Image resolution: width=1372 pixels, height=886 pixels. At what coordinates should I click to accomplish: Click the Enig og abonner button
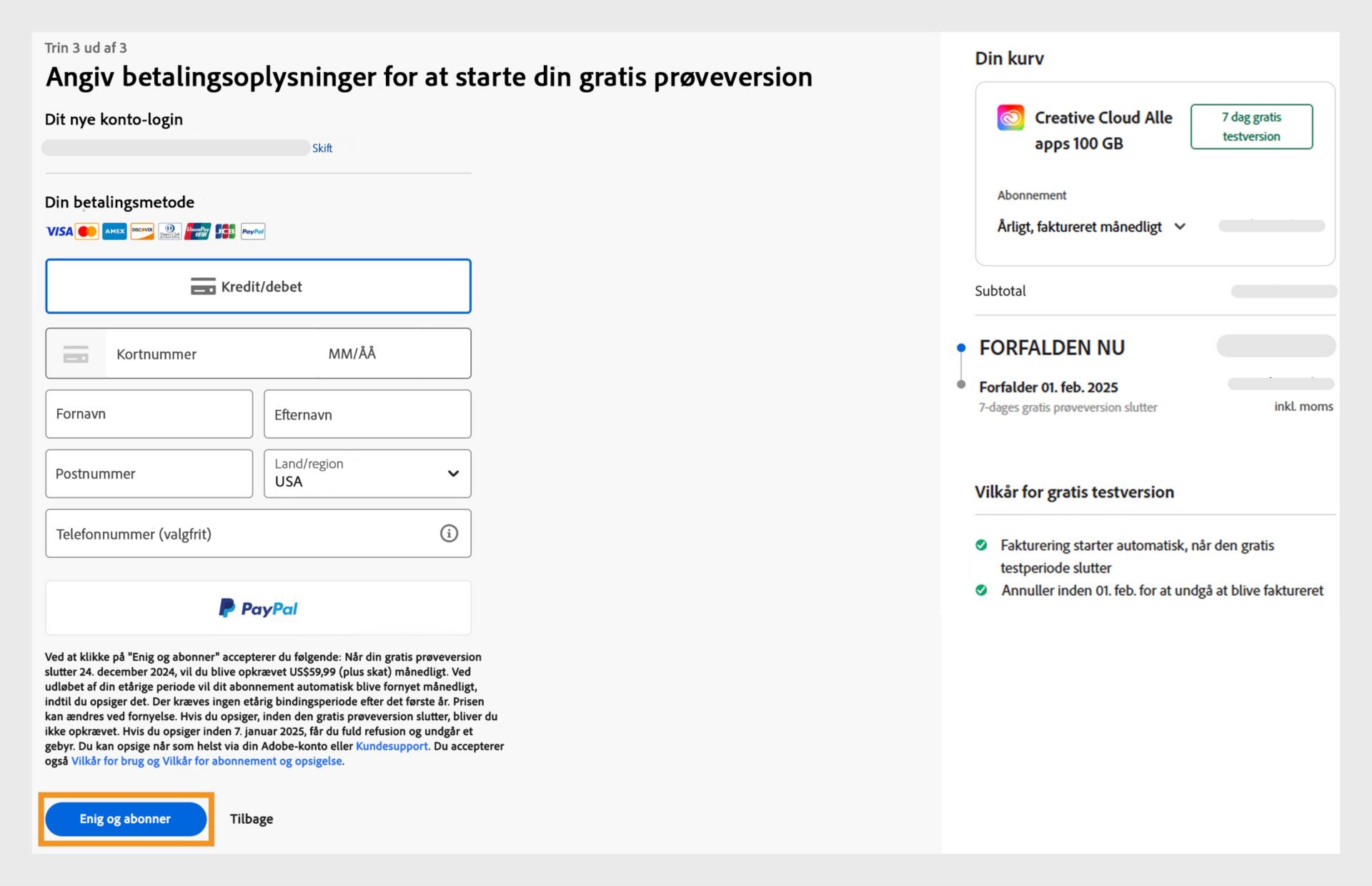tap(126, 819)
